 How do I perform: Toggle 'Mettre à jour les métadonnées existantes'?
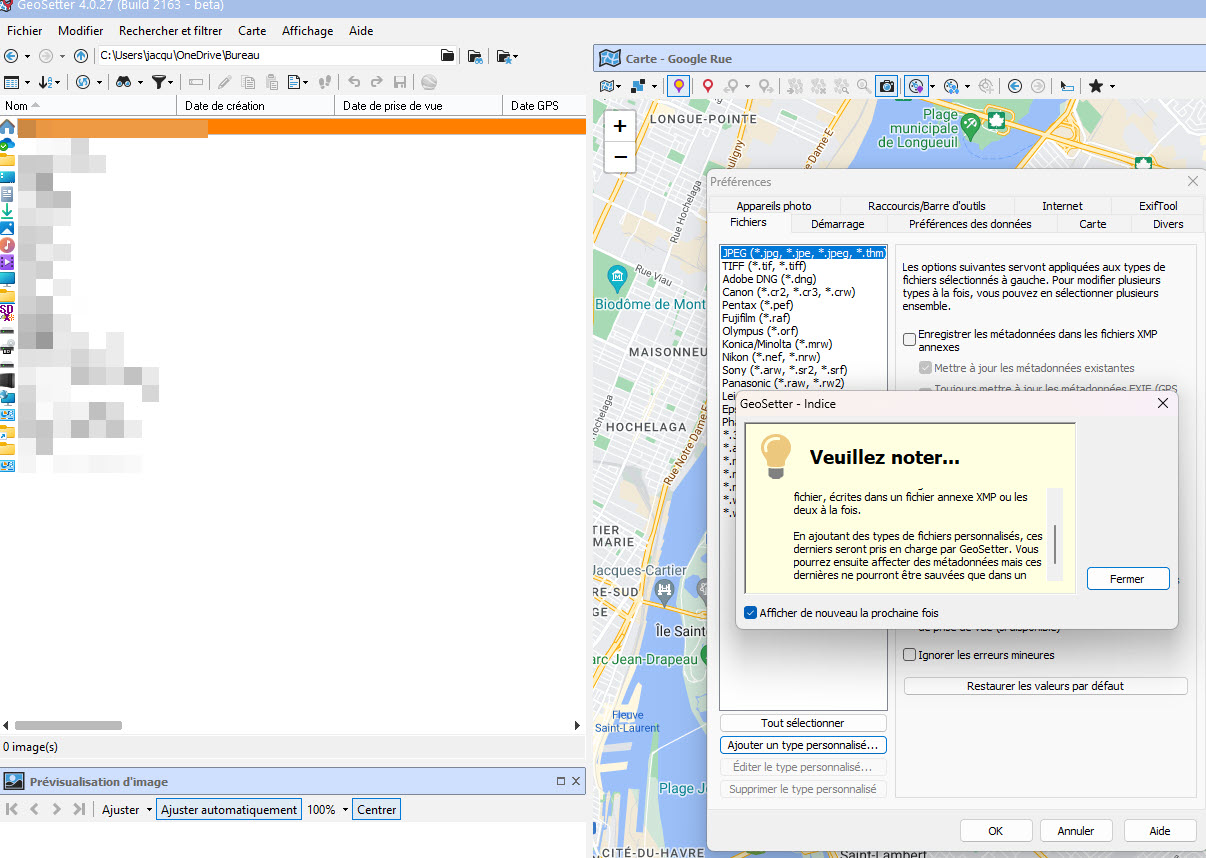click(925, 368)
